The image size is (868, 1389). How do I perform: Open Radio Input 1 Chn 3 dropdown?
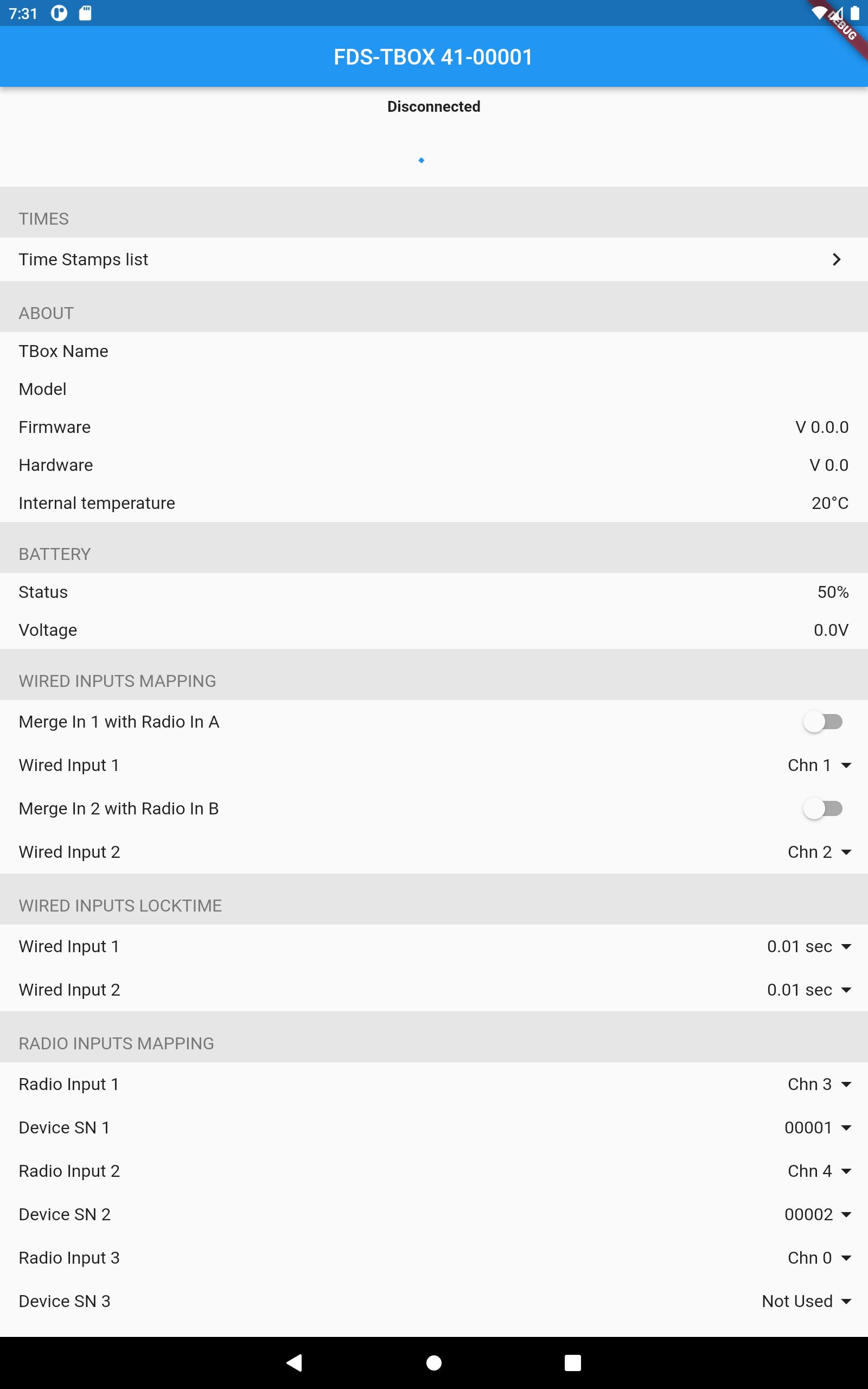819,1084
